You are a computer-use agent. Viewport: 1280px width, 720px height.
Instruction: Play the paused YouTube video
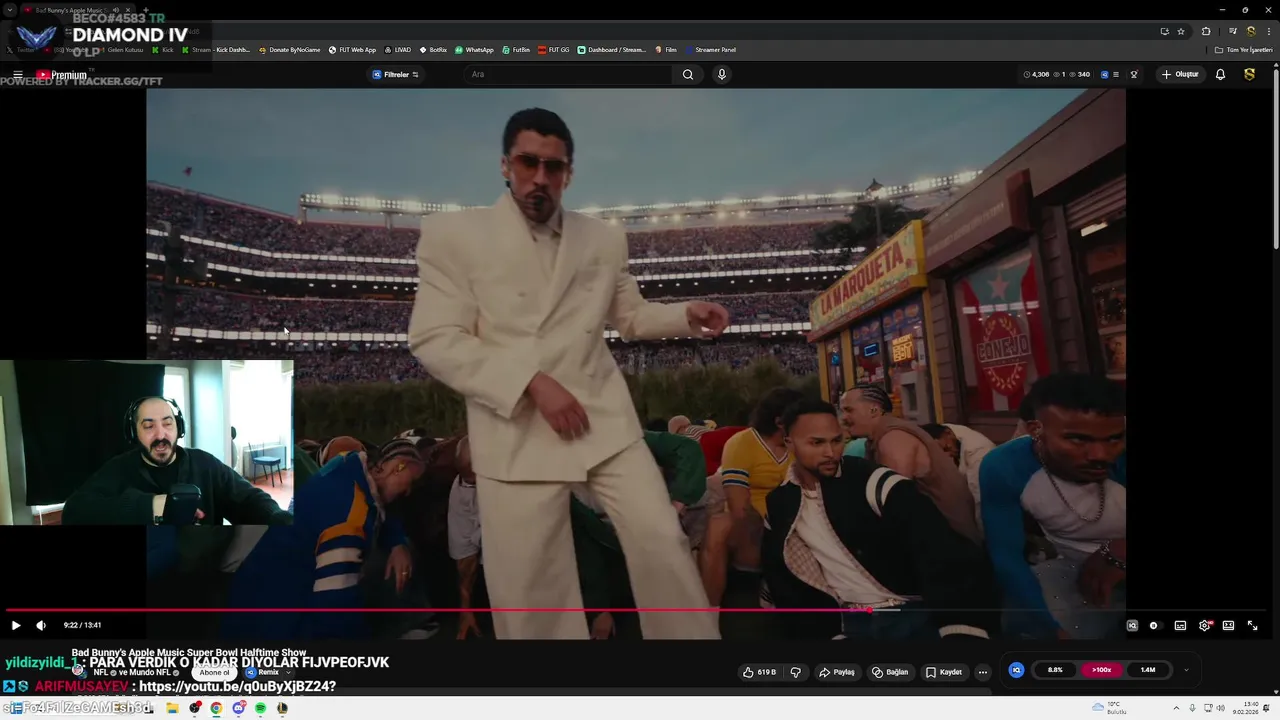16,625
